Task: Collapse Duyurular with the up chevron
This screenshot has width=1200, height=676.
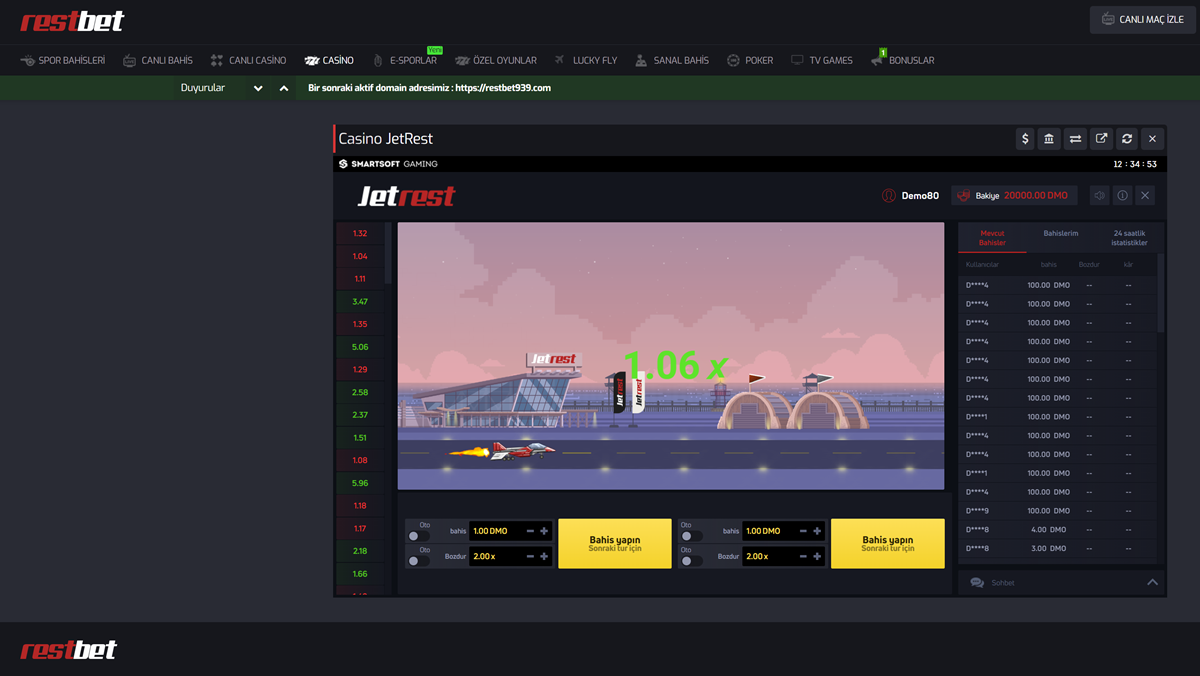Action: click(284, 88)
